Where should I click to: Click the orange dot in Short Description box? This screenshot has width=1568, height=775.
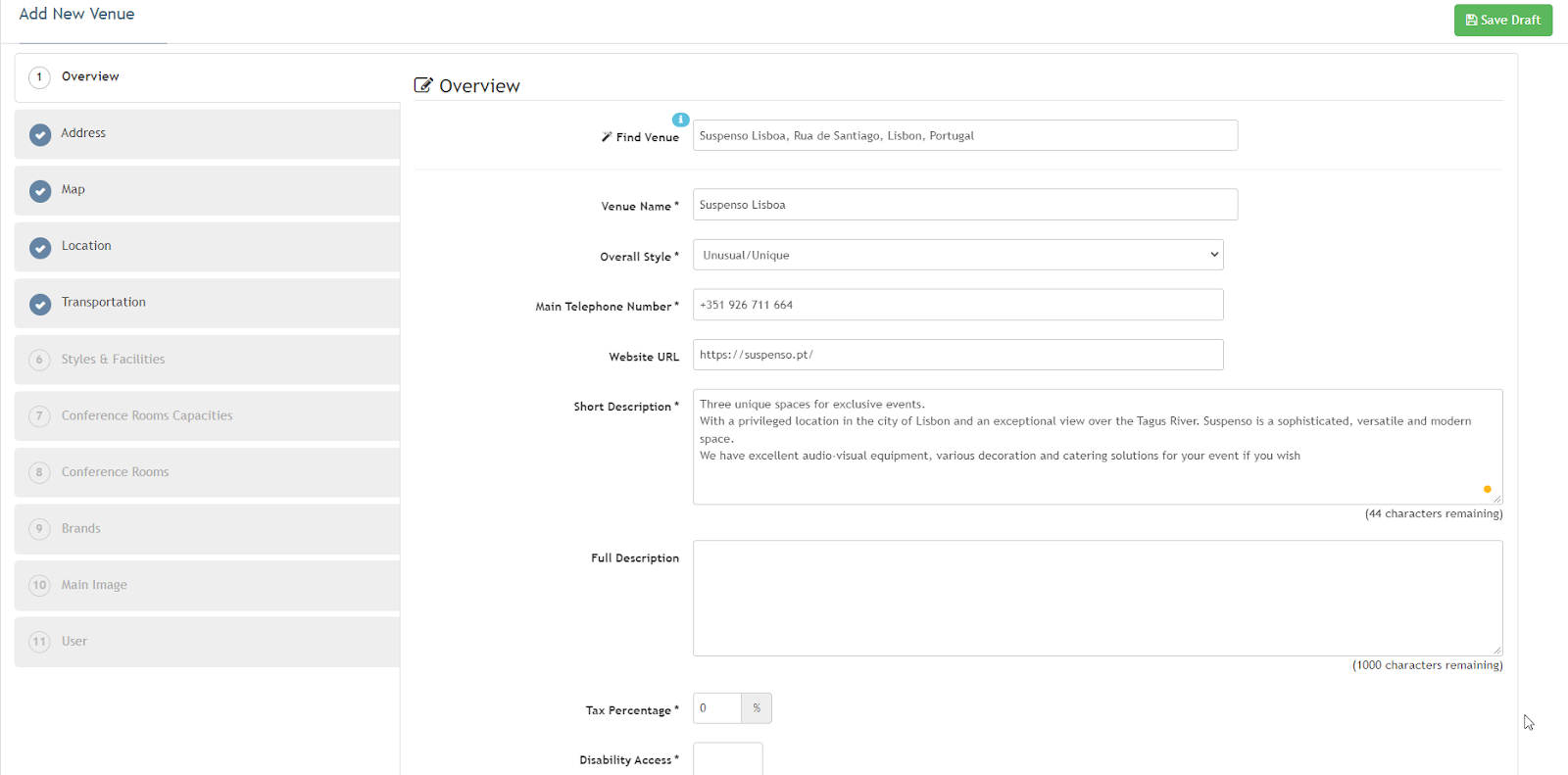(1487, 489)
